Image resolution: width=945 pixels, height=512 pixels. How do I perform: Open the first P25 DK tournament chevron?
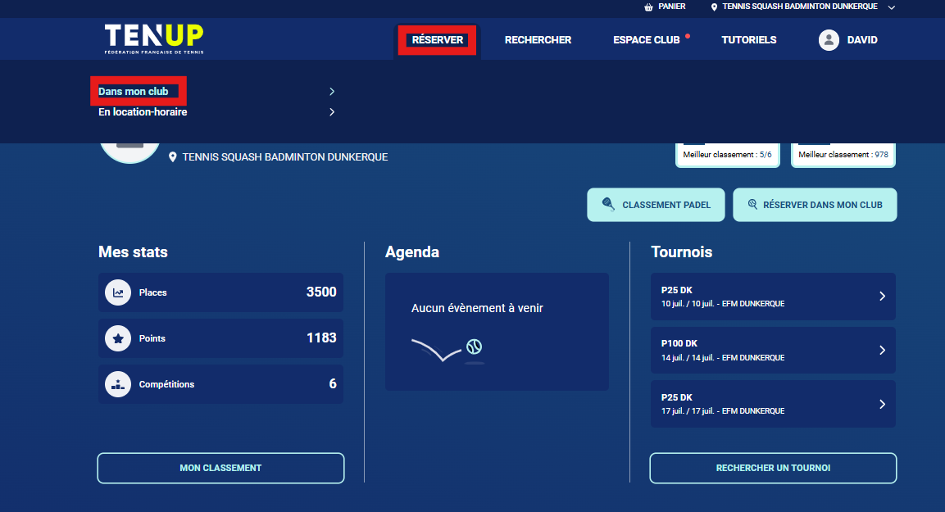click(881, 296)
